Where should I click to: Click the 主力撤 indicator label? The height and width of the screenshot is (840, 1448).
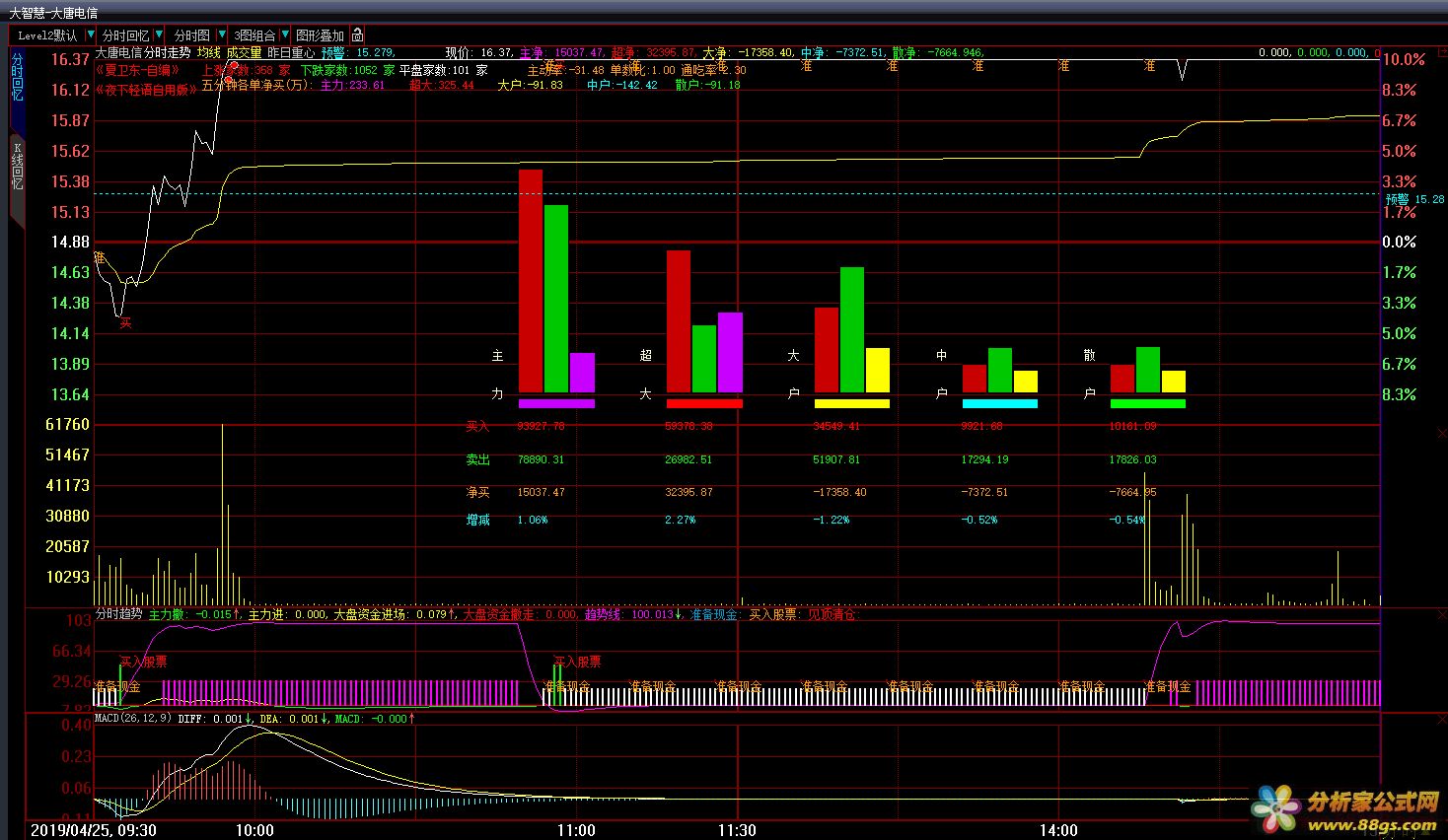(167, 614)
